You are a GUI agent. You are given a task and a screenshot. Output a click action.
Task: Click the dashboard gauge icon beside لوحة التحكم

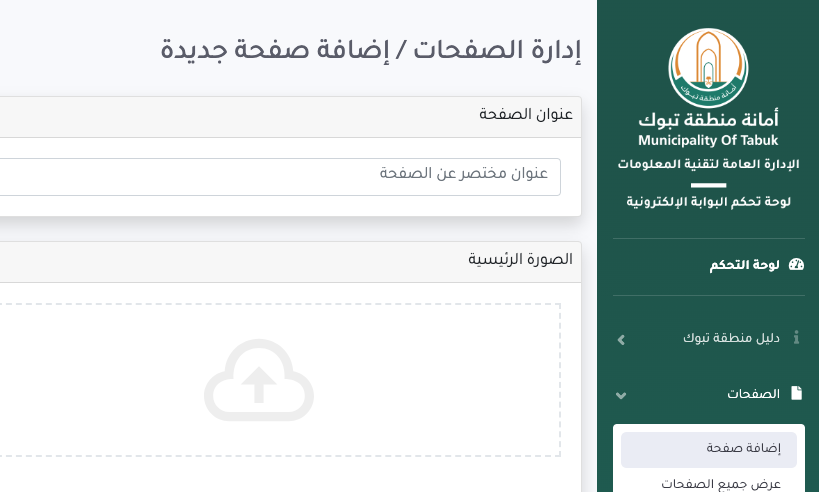coord(796,265)
